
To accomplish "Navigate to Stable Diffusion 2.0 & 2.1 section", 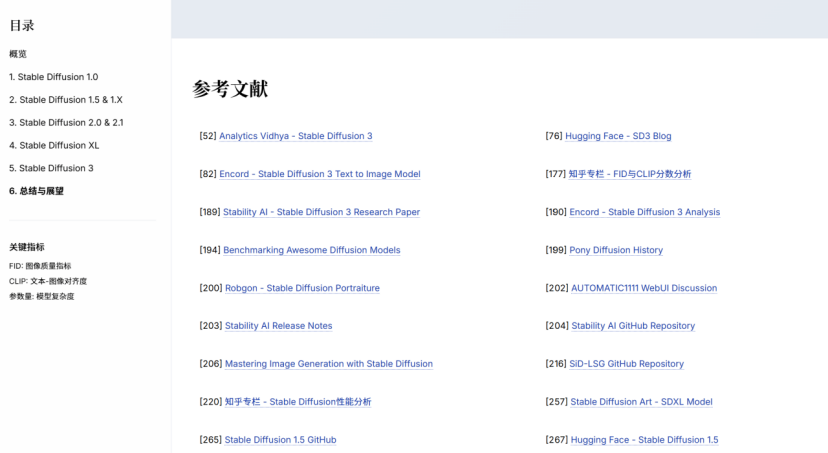I will pos(66,123).
